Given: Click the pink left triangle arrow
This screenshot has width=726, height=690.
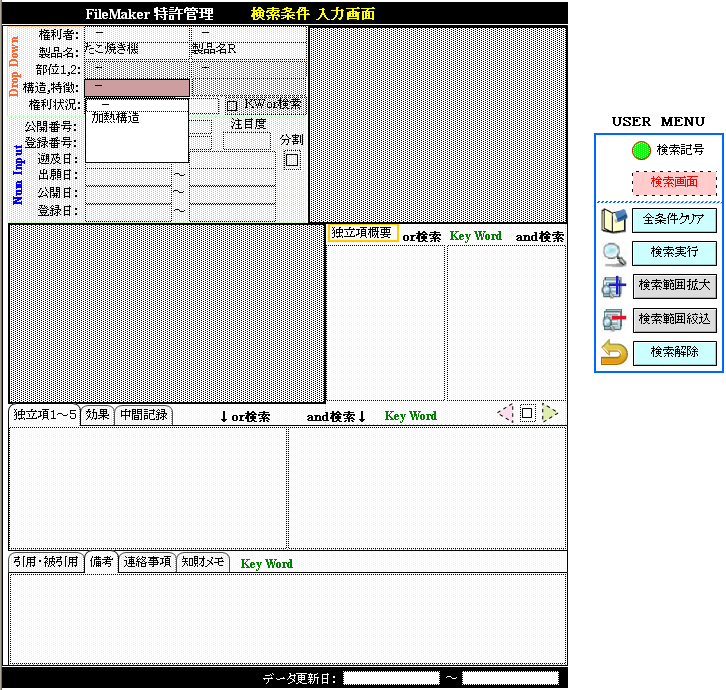Looking at the screenshot, I should (x=506, y=413).
